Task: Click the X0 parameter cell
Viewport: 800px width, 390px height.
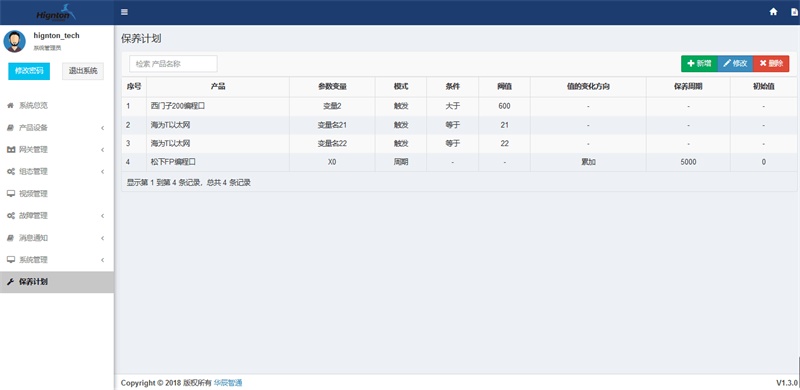Action: click(x=332, y=162)
